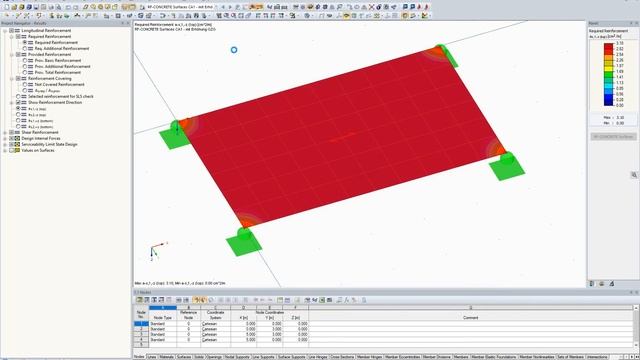Viewport: 640px width, 360px height.
Task: Click the vertical scrollbar of nodes table
Action: point(636,328)
